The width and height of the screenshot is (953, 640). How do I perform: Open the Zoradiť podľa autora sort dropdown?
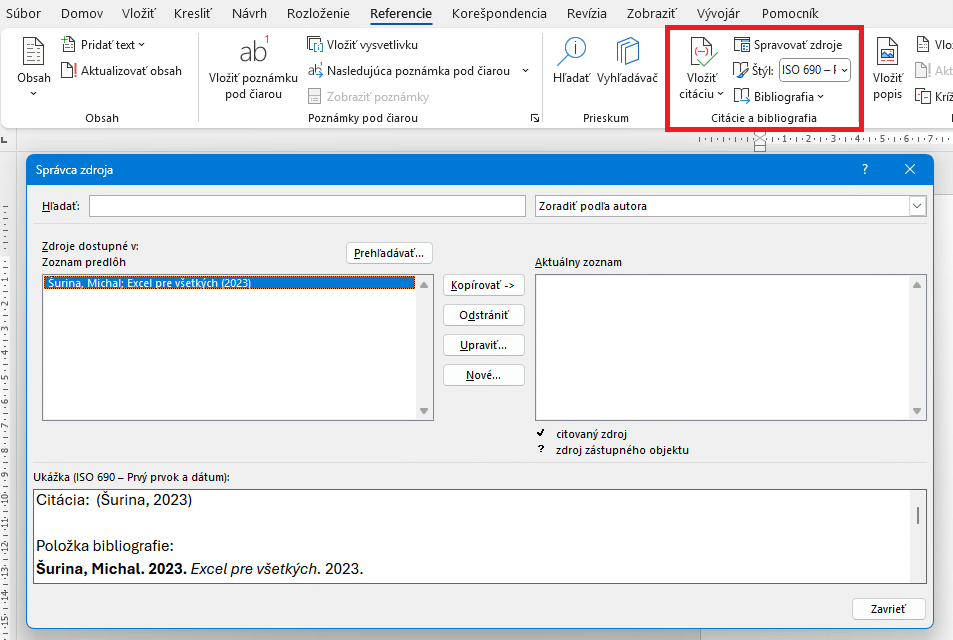tap(917, 206)
